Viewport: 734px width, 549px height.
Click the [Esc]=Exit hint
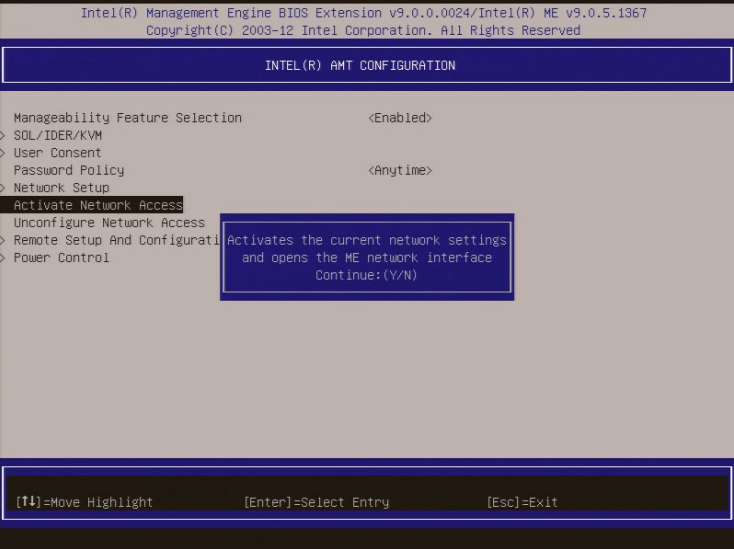(x=522, y=502)
